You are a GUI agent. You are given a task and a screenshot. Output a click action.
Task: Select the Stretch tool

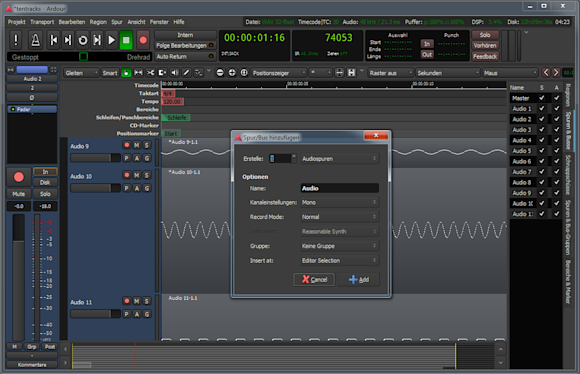(162, 73)
